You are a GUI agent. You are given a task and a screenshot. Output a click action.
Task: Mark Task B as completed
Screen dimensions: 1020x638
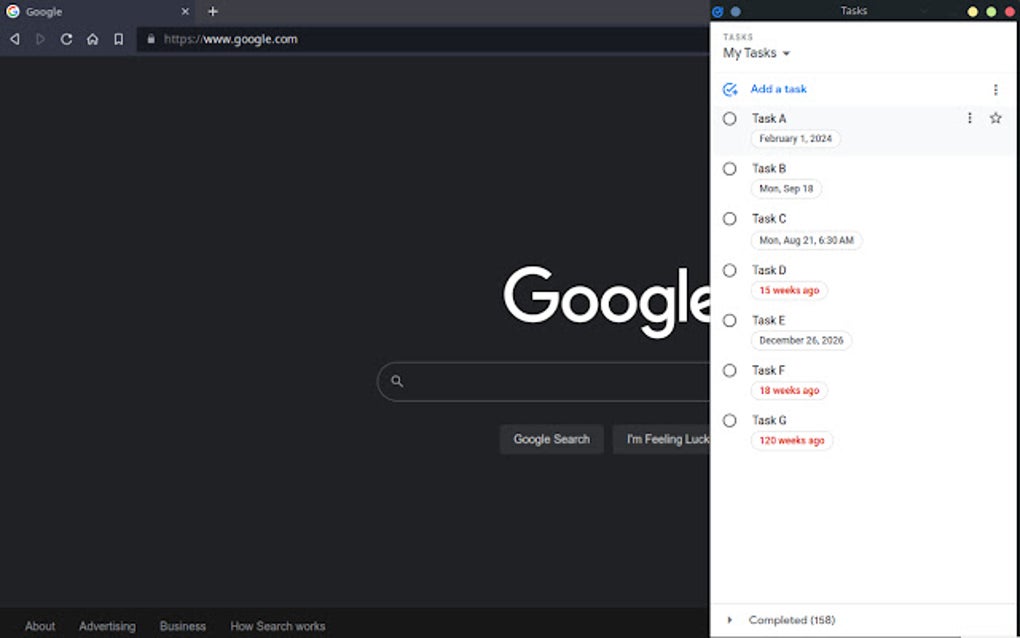[x=729, y=168]
